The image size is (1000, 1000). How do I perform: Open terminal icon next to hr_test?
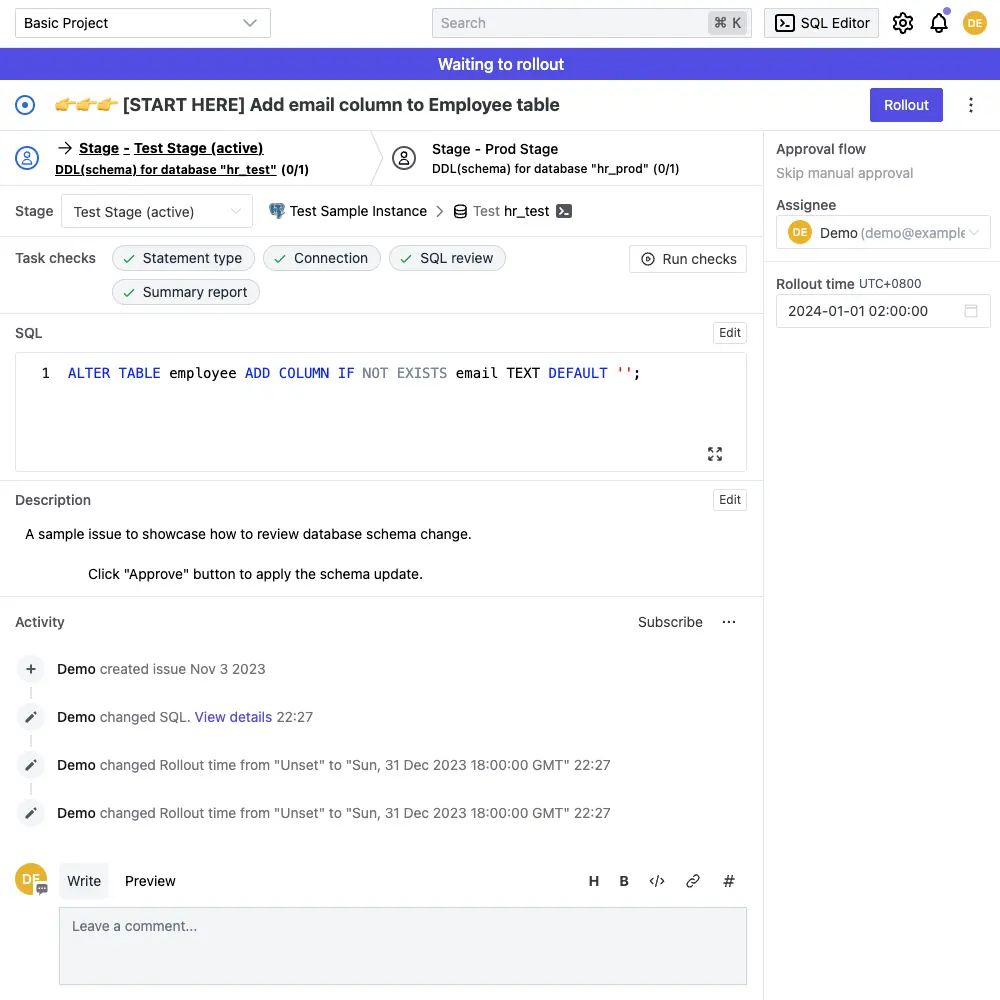(x=564, y=211)
